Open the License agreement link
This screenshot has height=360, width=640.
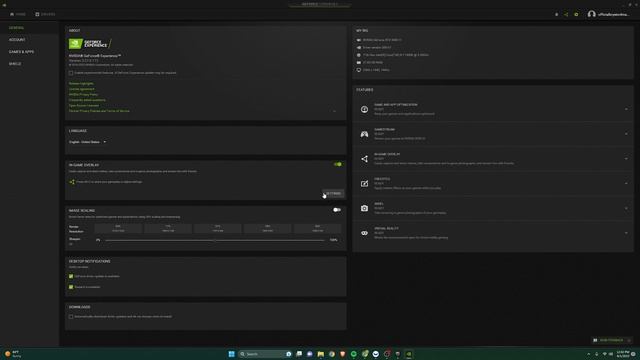click(82, 89)
